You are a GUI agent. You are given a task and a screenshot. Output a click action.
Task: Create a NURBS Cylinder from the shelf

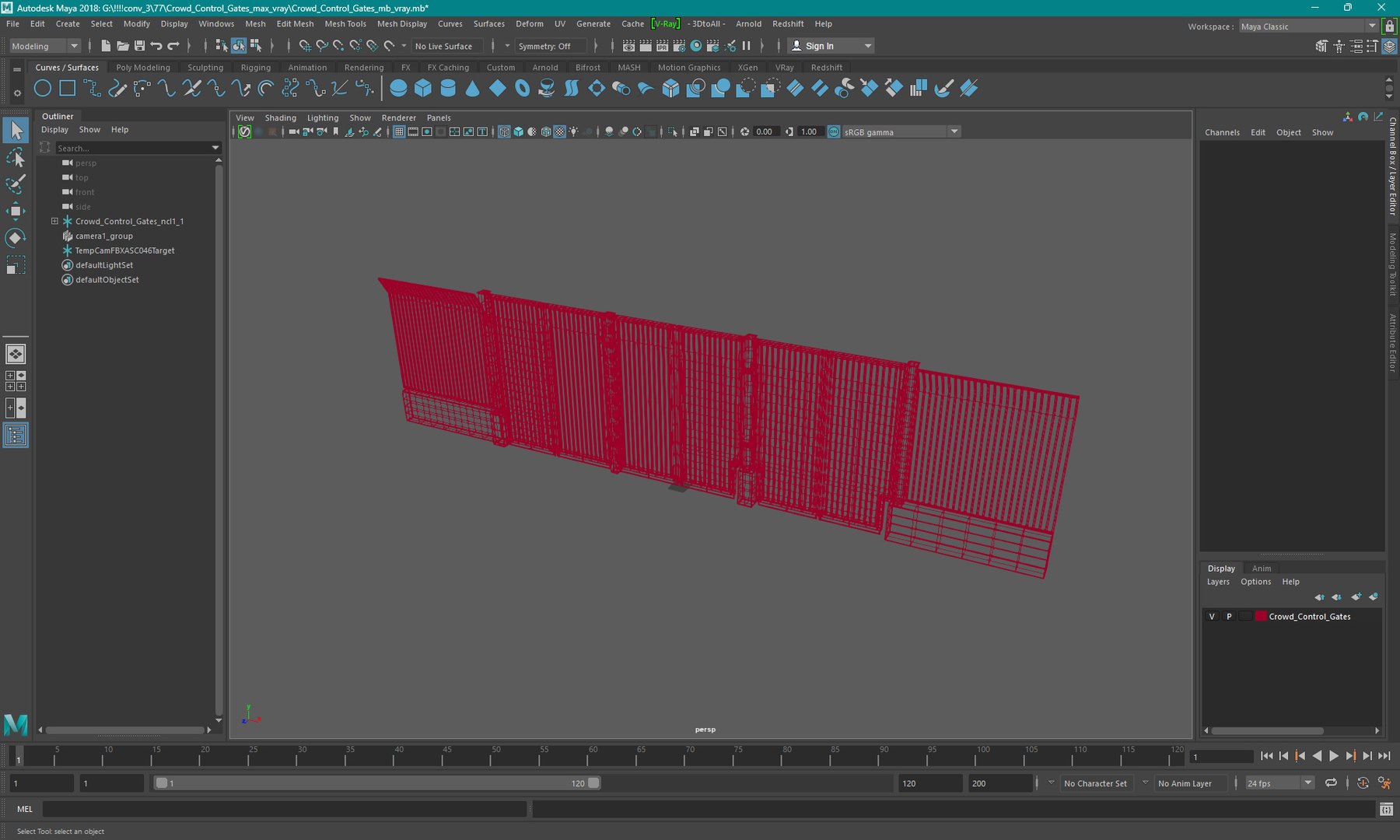[x=448, y=89]
